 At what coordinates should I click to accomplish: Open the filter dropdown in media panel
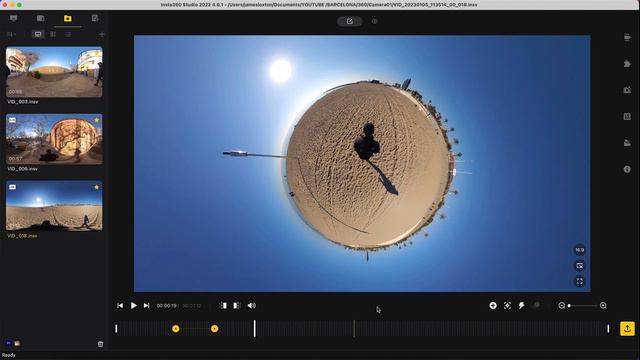tap(11, 35)
